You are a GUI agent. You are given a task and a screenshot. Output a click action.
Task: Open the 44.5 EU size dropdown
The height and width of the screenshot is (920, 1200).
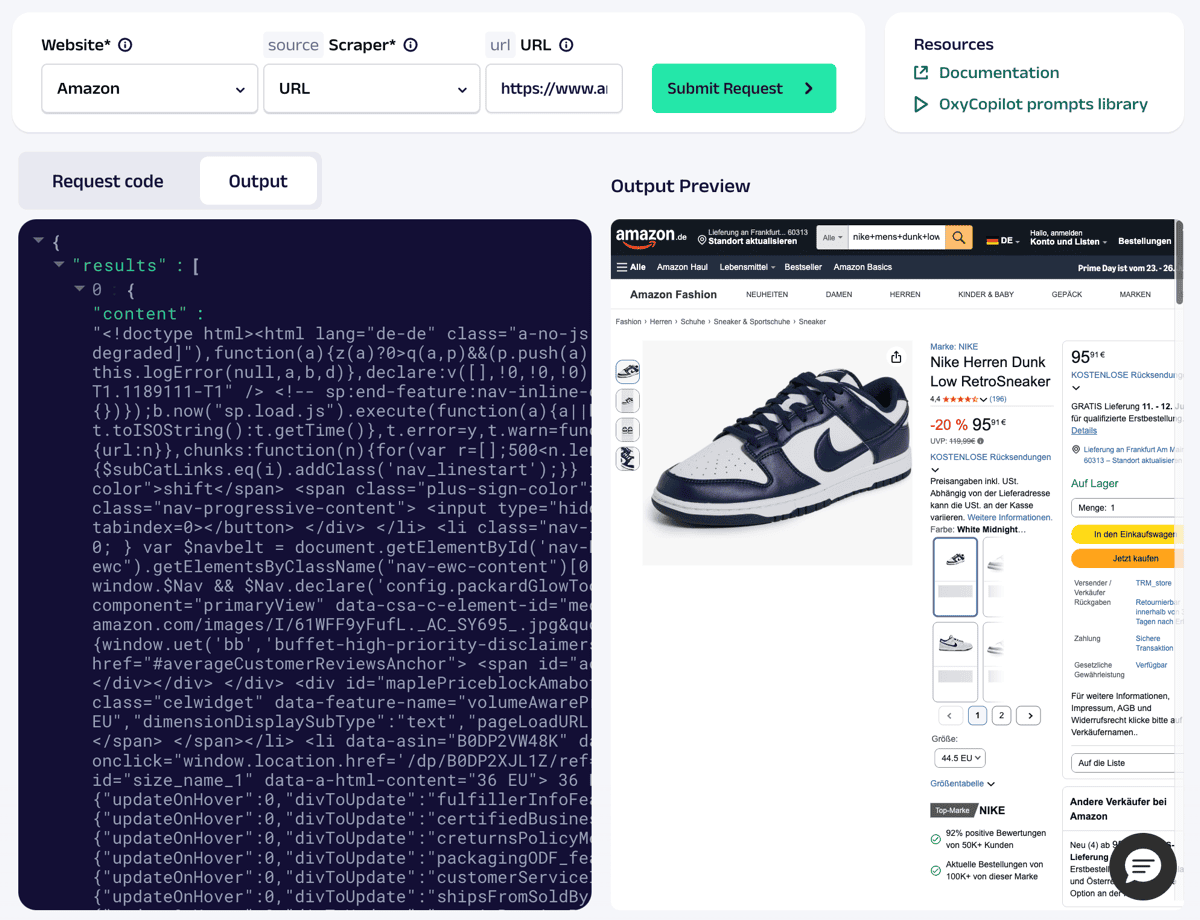pyautogui.click(x=960, y=758)
